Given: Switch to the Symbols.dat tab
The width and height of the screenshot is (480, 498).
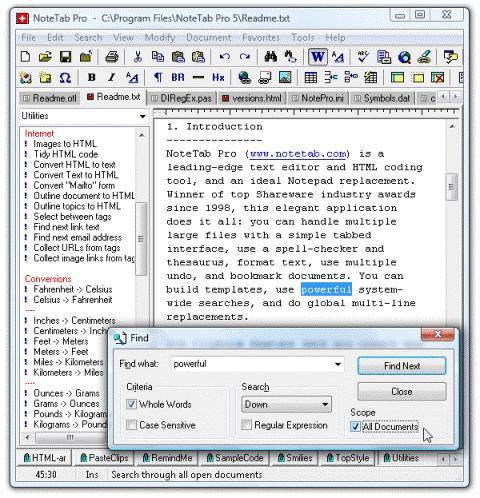Looking at the screenshot, I should (382, 99).
